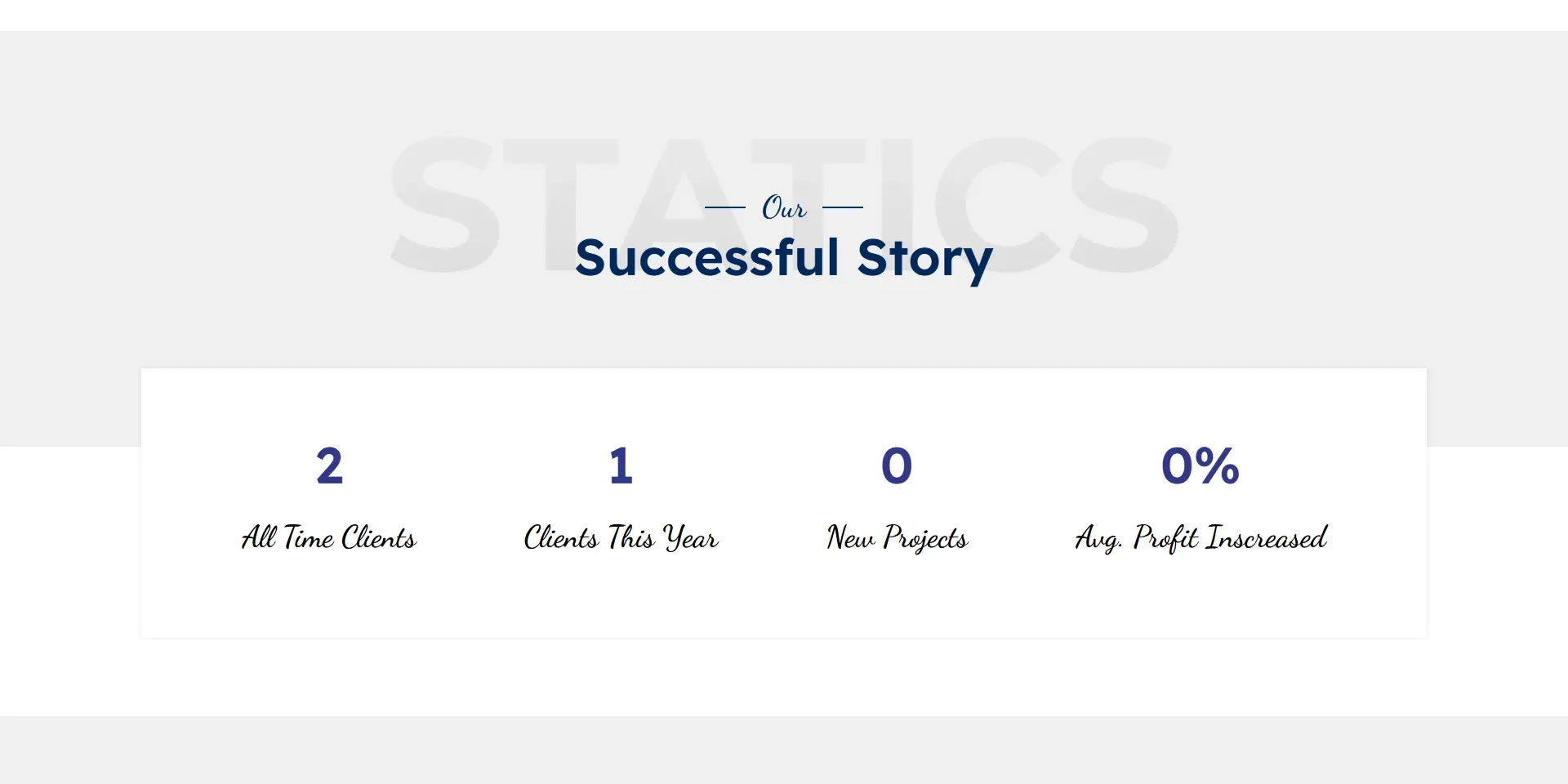The image size is (1568, 784).
Task: Click the word "Story" in the heading
Action: pos(924,260)
